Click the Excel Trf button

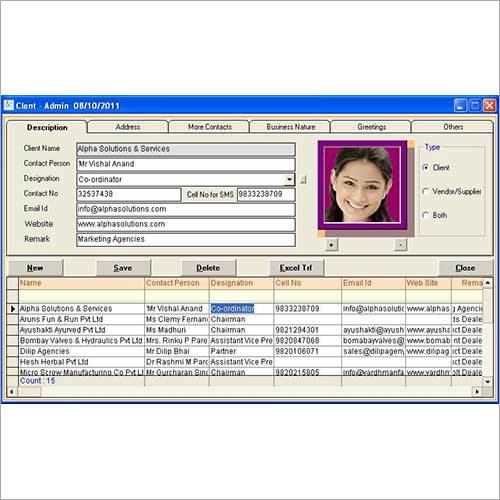(x=296, y=268)
